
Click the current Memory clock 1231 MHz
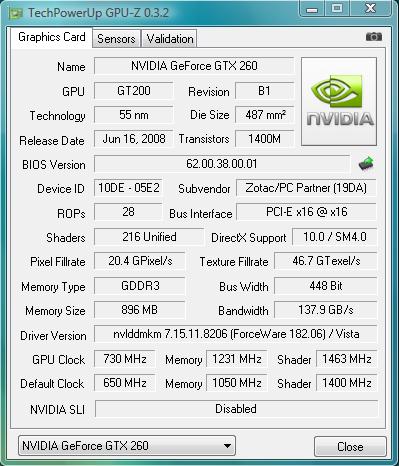tap(237, 359)
